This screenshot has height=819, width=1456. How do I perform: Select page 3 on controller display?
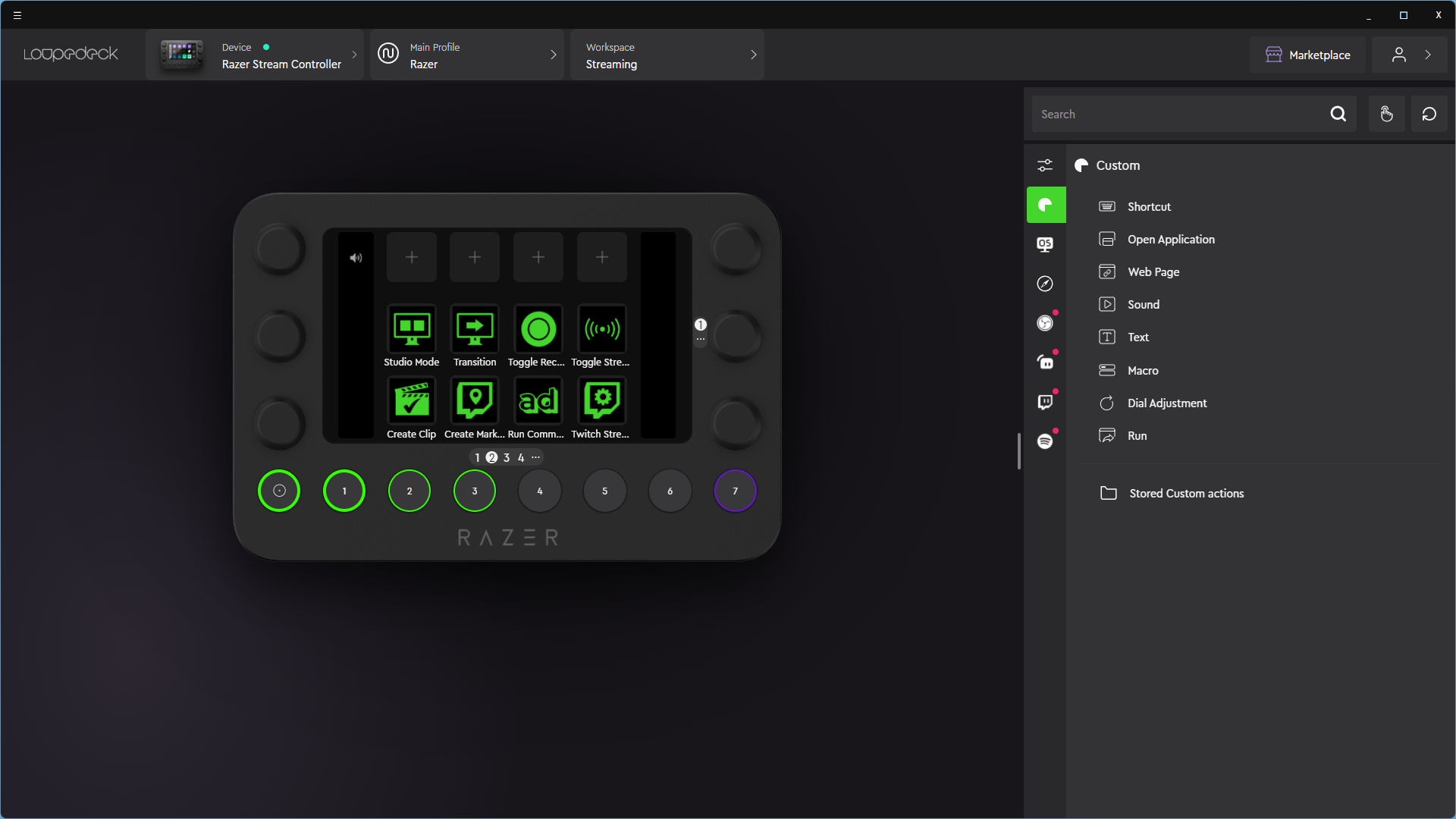507,458
